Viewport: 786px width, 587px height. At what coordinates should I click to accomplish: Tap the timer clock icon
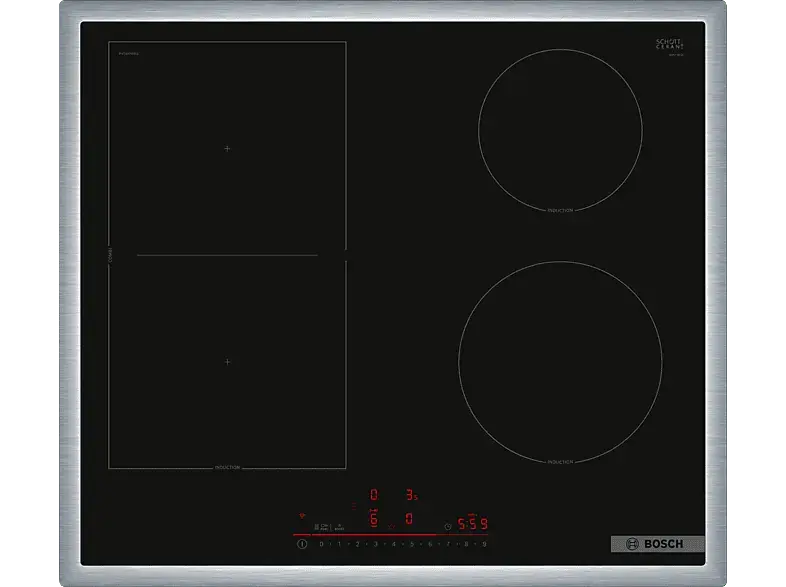pos(447,525)
